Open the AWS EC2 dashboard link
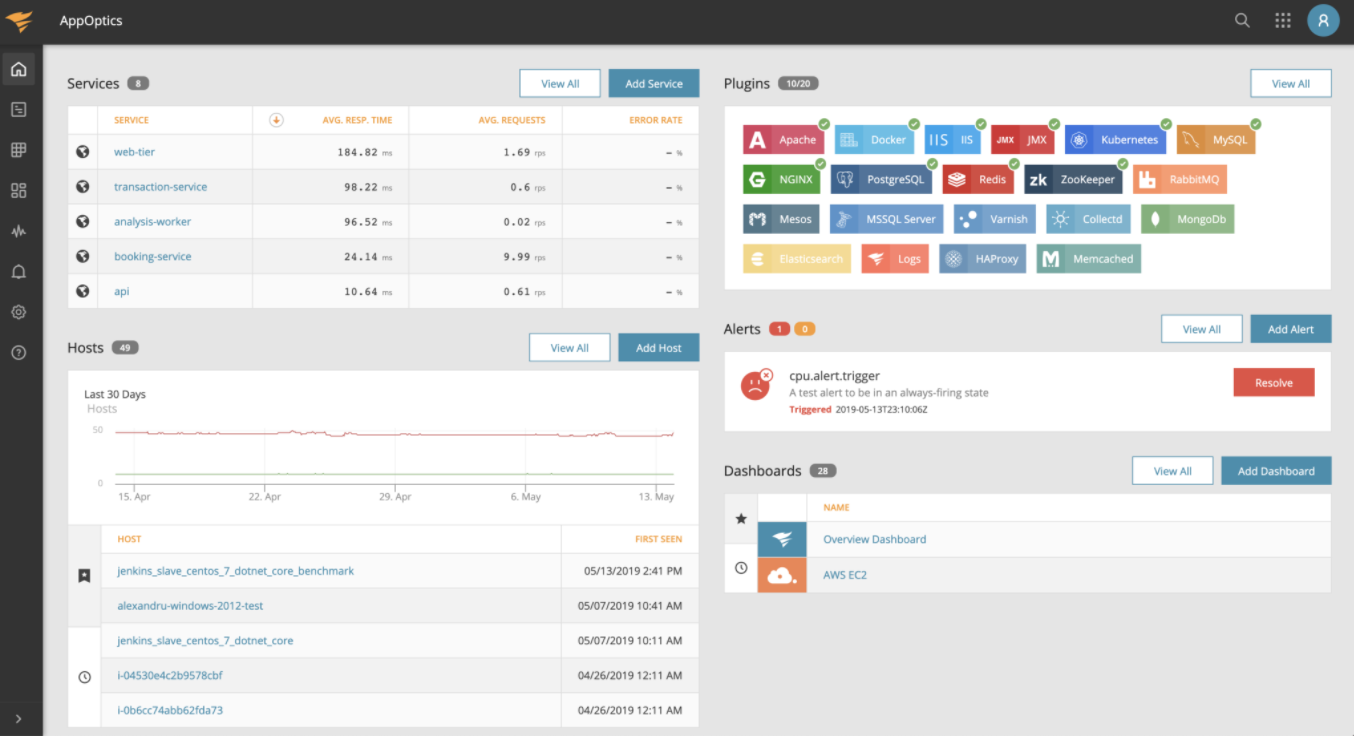The width and height of the screenshot is (1354, 736). click(x=845, y=575)
